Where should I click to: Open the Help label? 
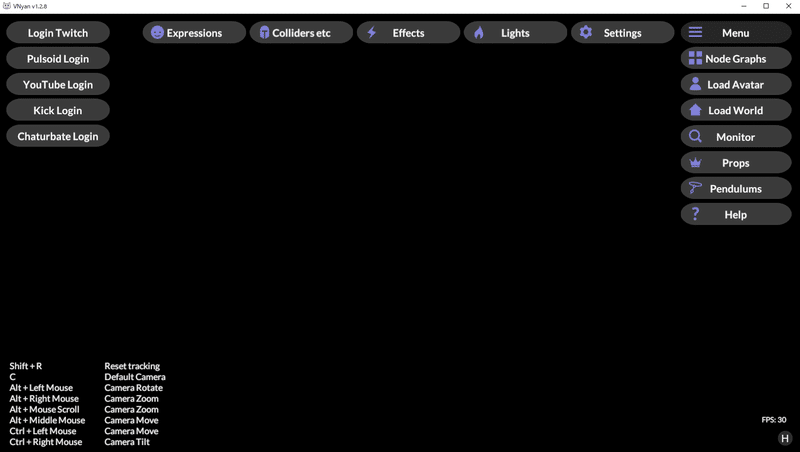coord(736,215)
